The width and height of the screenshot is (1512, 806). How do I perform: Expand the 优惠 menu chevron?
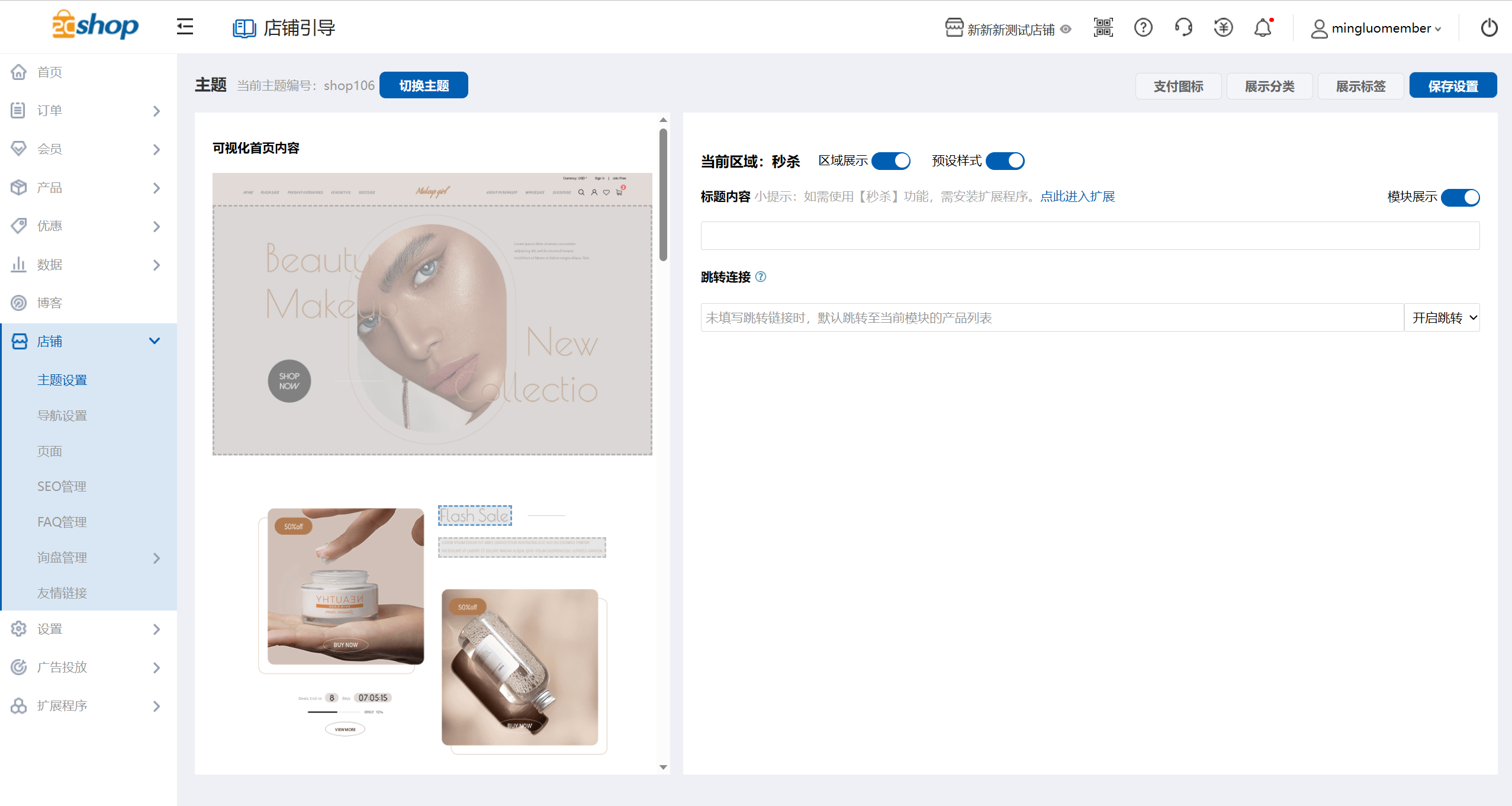pos(156,226)
